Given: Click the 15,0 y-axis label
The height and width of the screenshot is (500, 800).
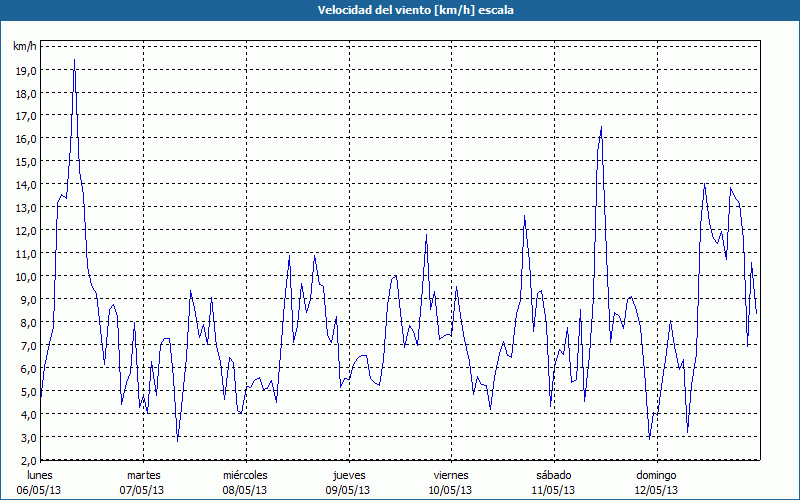Looking at the screenshot, I should [x=26, y=162].
